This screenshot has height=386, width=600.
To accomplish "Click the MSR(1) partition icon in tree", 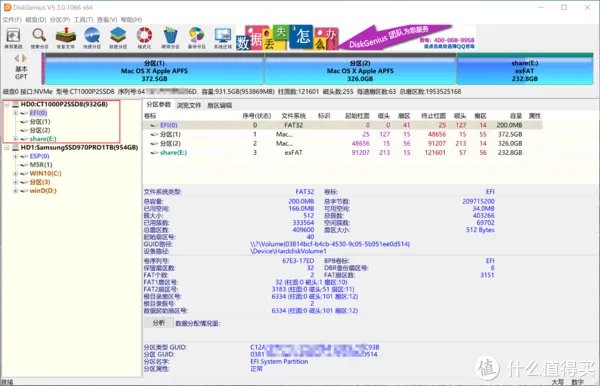I will click(24, 165).
